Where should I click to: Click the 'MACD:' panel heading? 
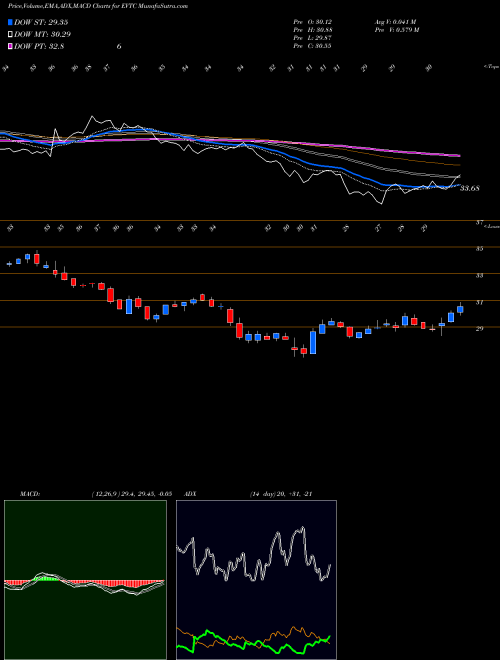tap(29, 494)
